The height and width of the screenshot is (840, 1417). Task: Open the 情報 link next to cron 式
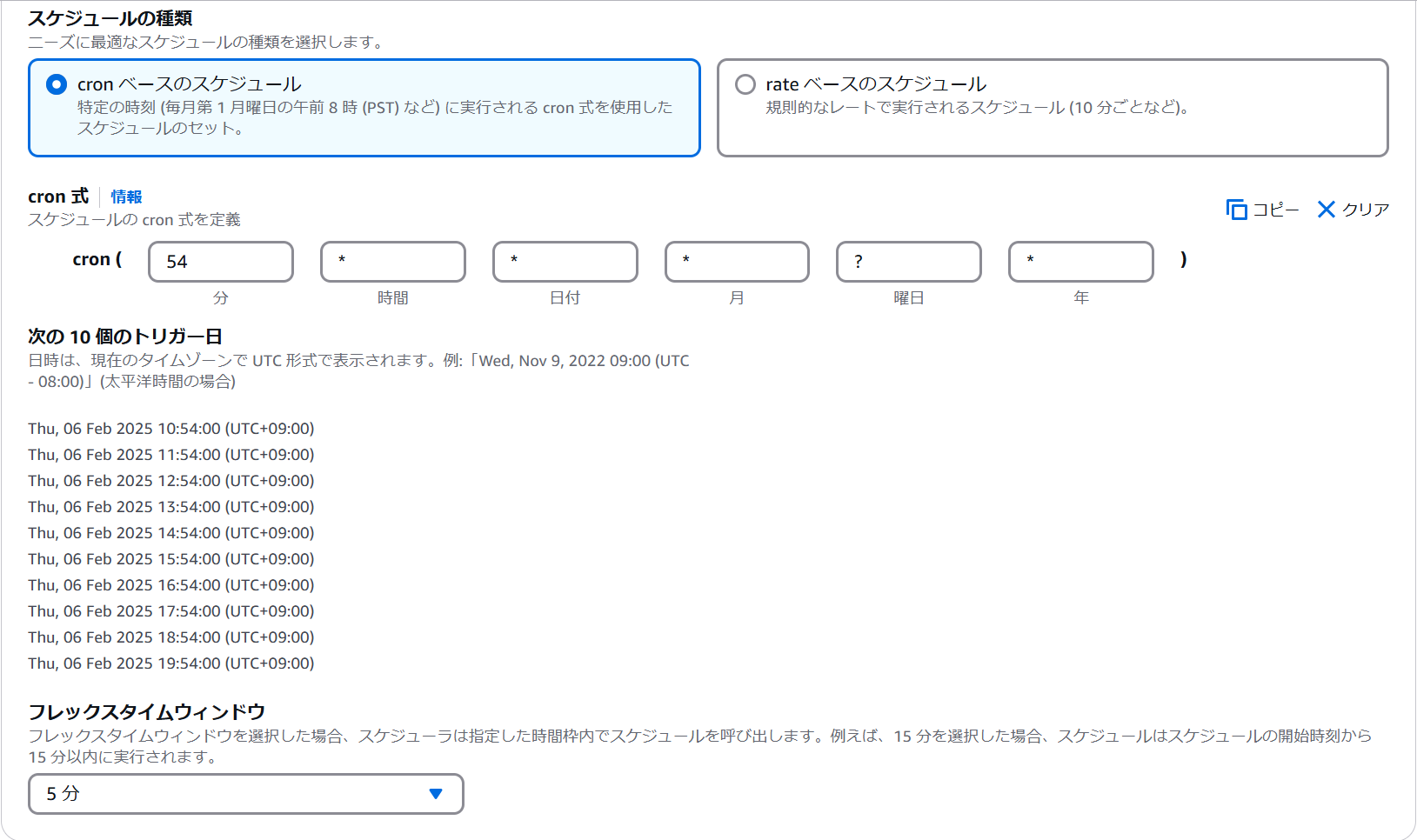pos(125,197)
